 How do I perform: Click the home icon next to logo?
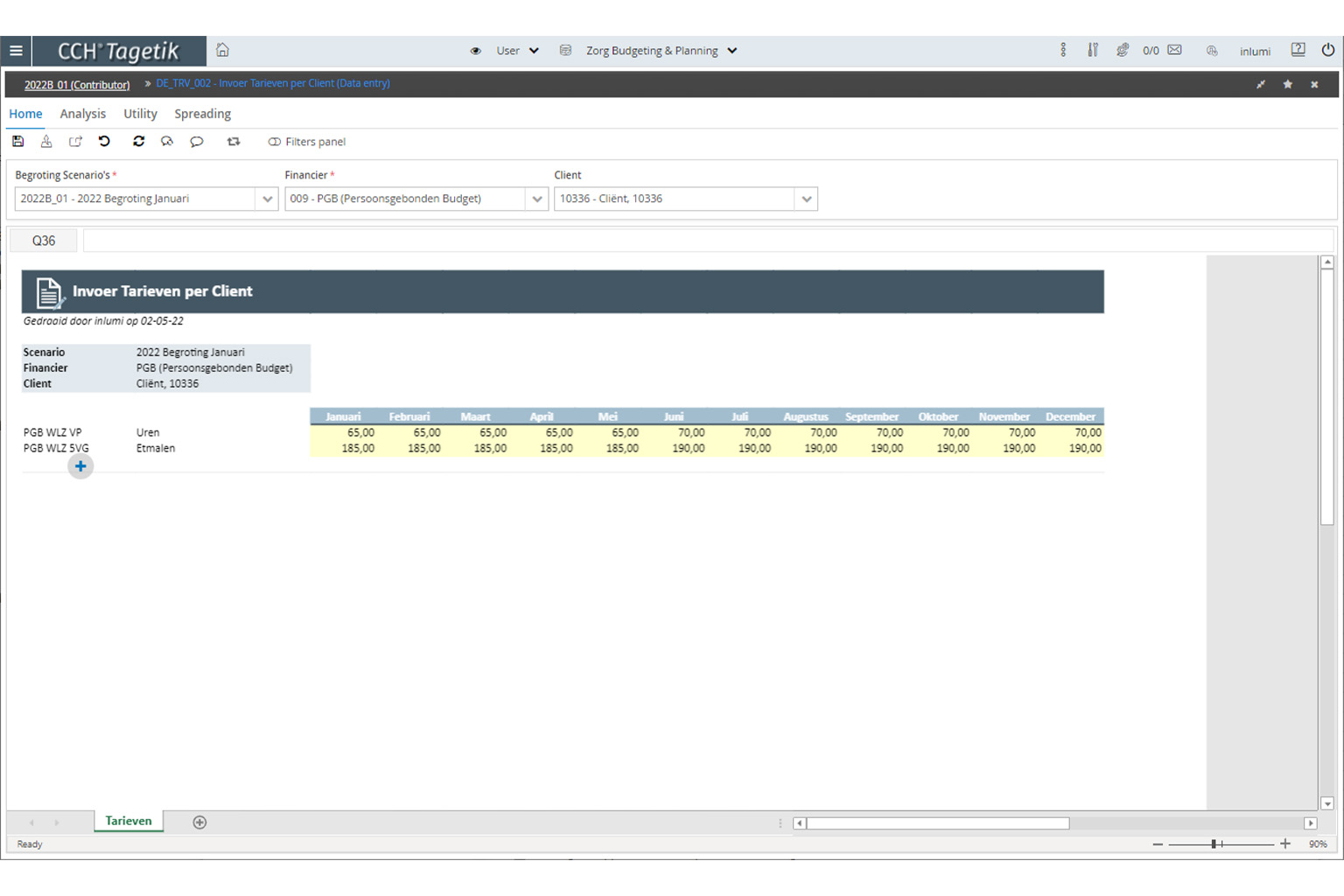222,51
